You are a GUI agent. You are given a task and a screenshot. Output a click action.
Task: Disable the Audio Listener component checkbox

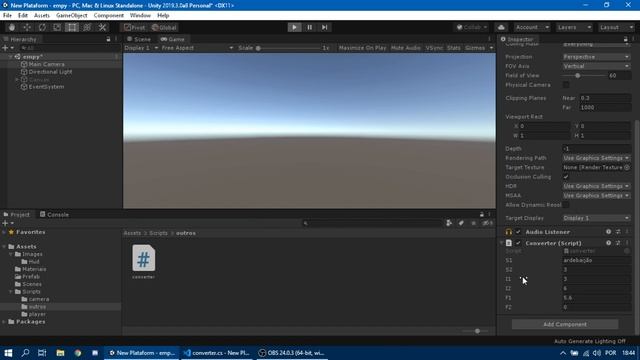518,232
